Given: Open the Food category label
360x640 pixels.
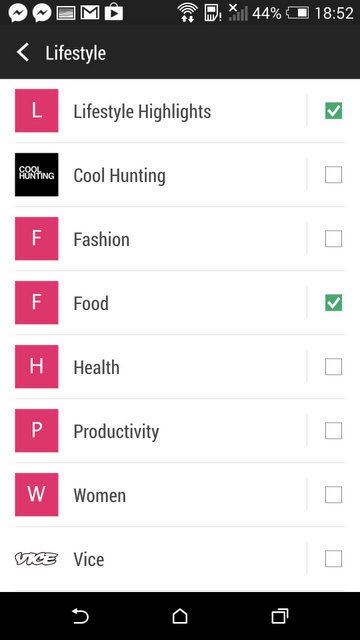Looking at the screenshot, I should tap(91, 303).
